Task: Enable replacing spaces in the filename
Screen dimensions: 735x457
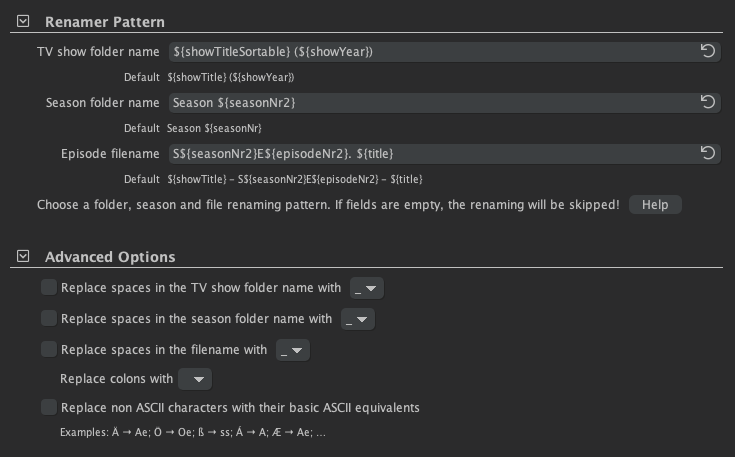Action: 49,350
